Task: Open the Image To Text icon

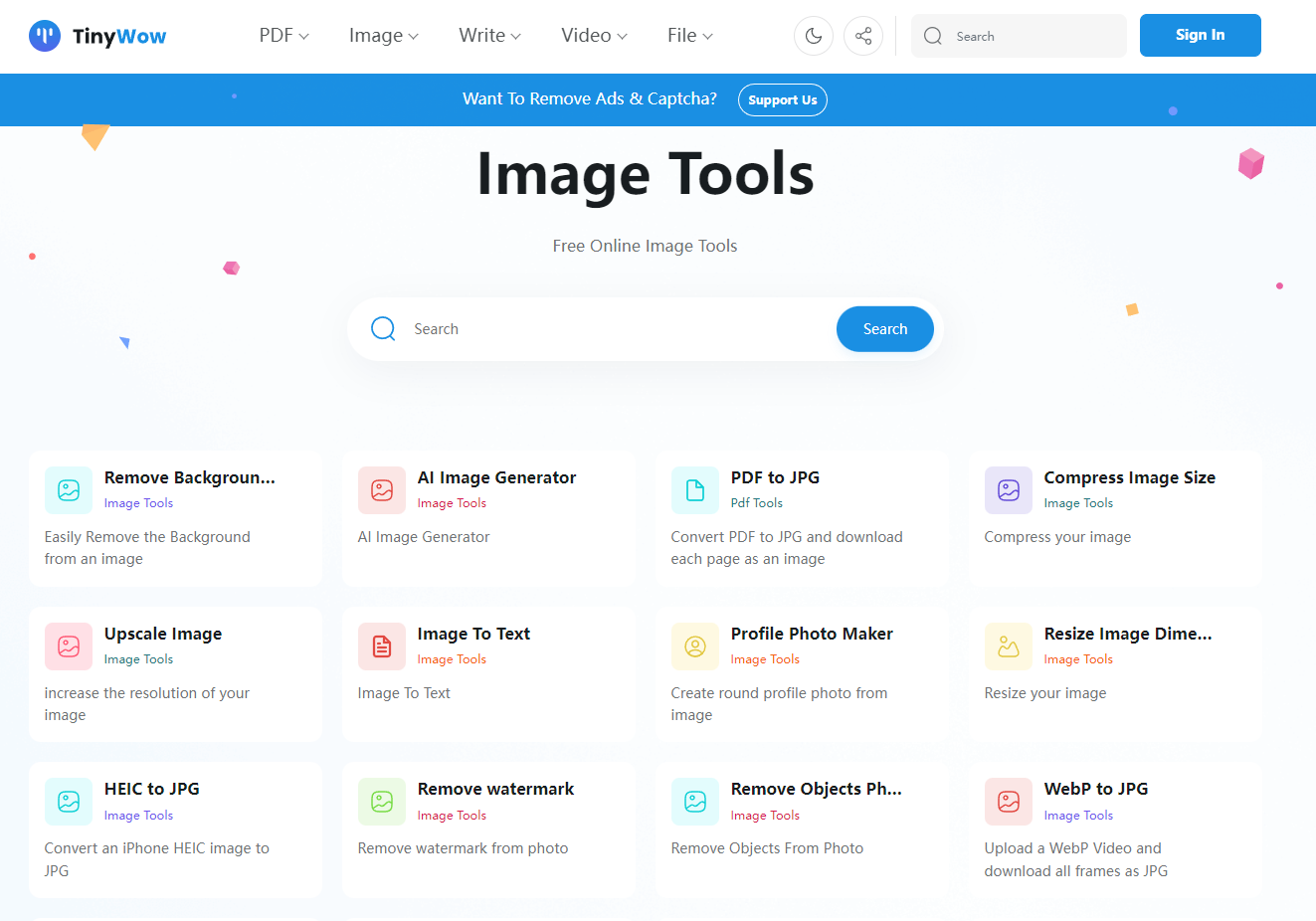Action: pyautogui.click(x=382, y=646)
